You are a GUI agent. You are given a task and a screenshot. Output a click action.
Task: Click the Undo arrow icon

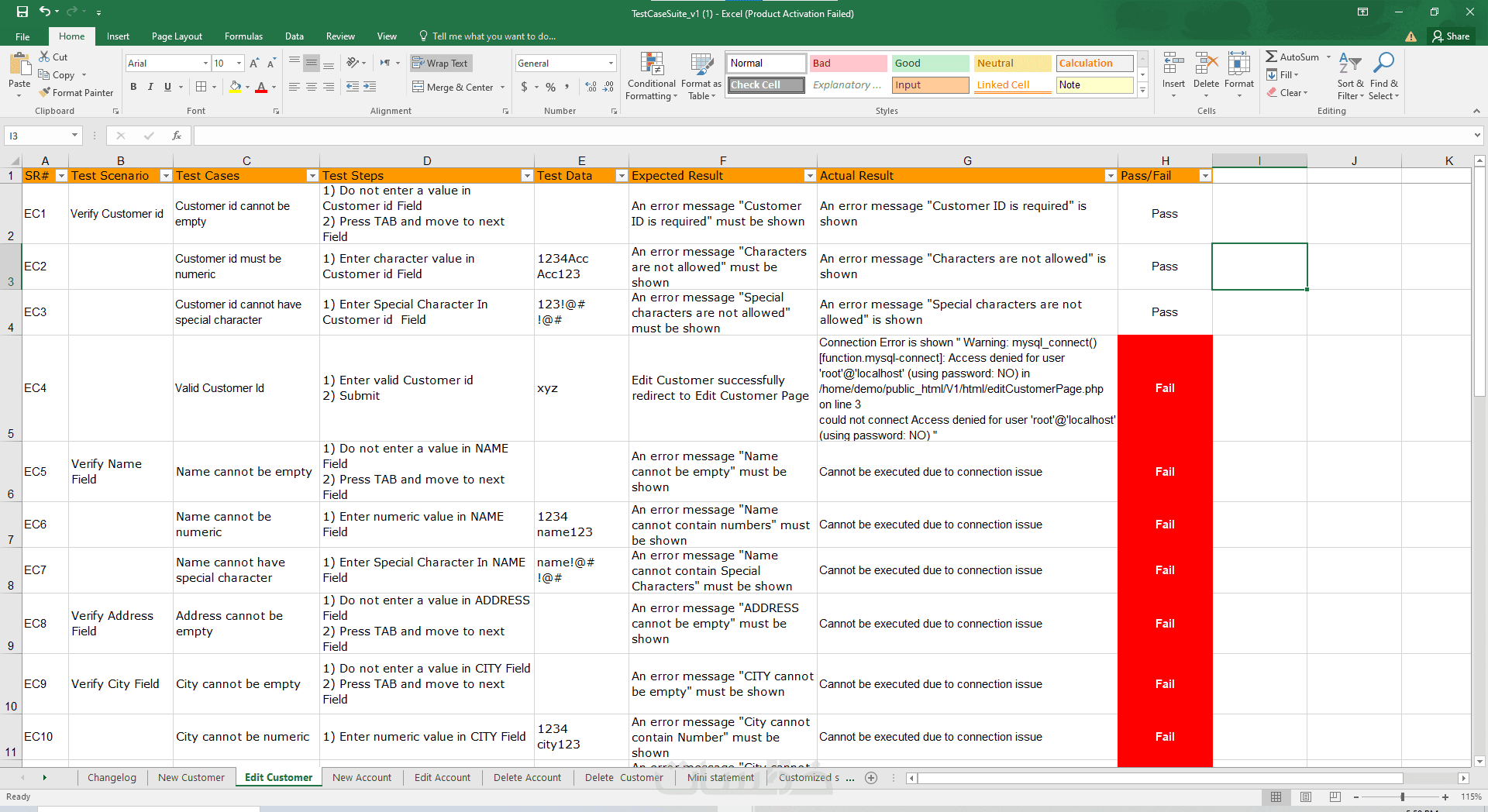coord(45,12)
